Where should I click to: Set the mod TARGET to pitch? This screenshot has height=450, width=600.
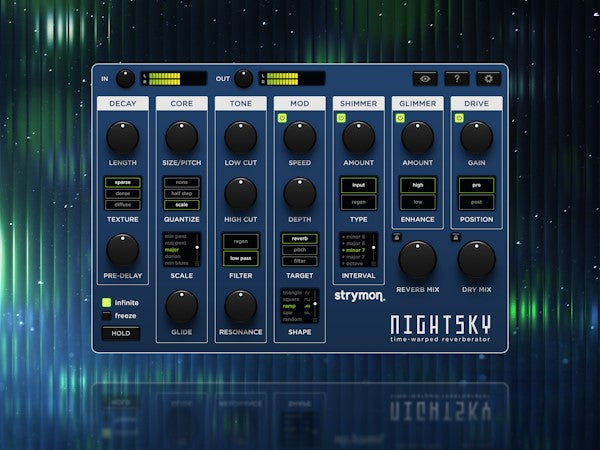tap(300, 250)
